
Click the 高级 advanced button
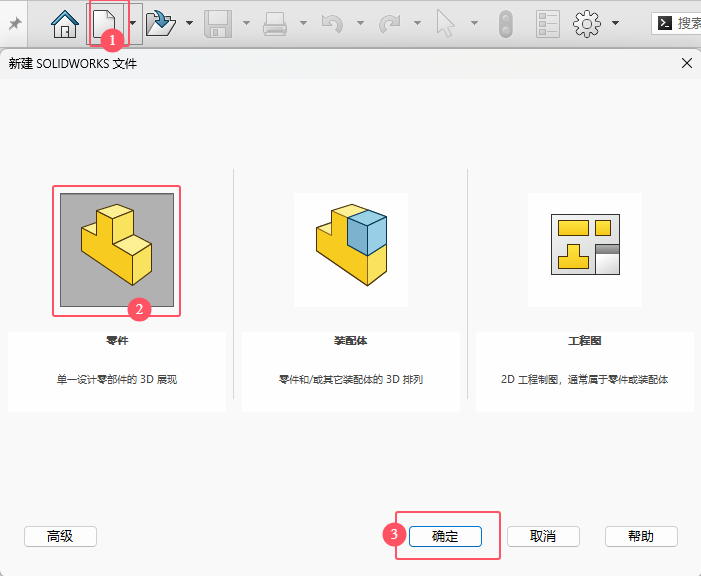(60, 536)
